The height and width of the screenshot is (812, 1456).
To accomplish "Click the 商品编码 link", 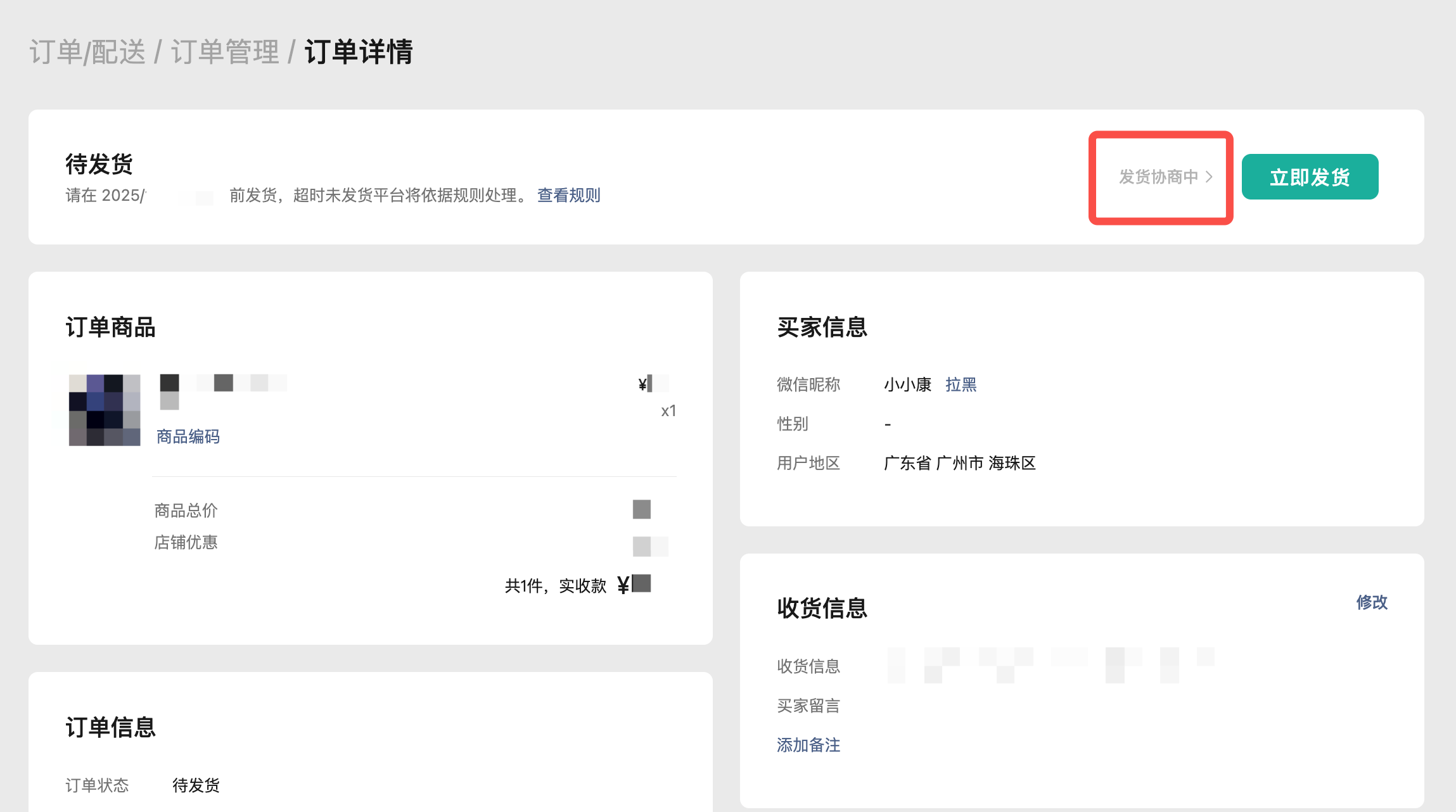I will [188, 436].
